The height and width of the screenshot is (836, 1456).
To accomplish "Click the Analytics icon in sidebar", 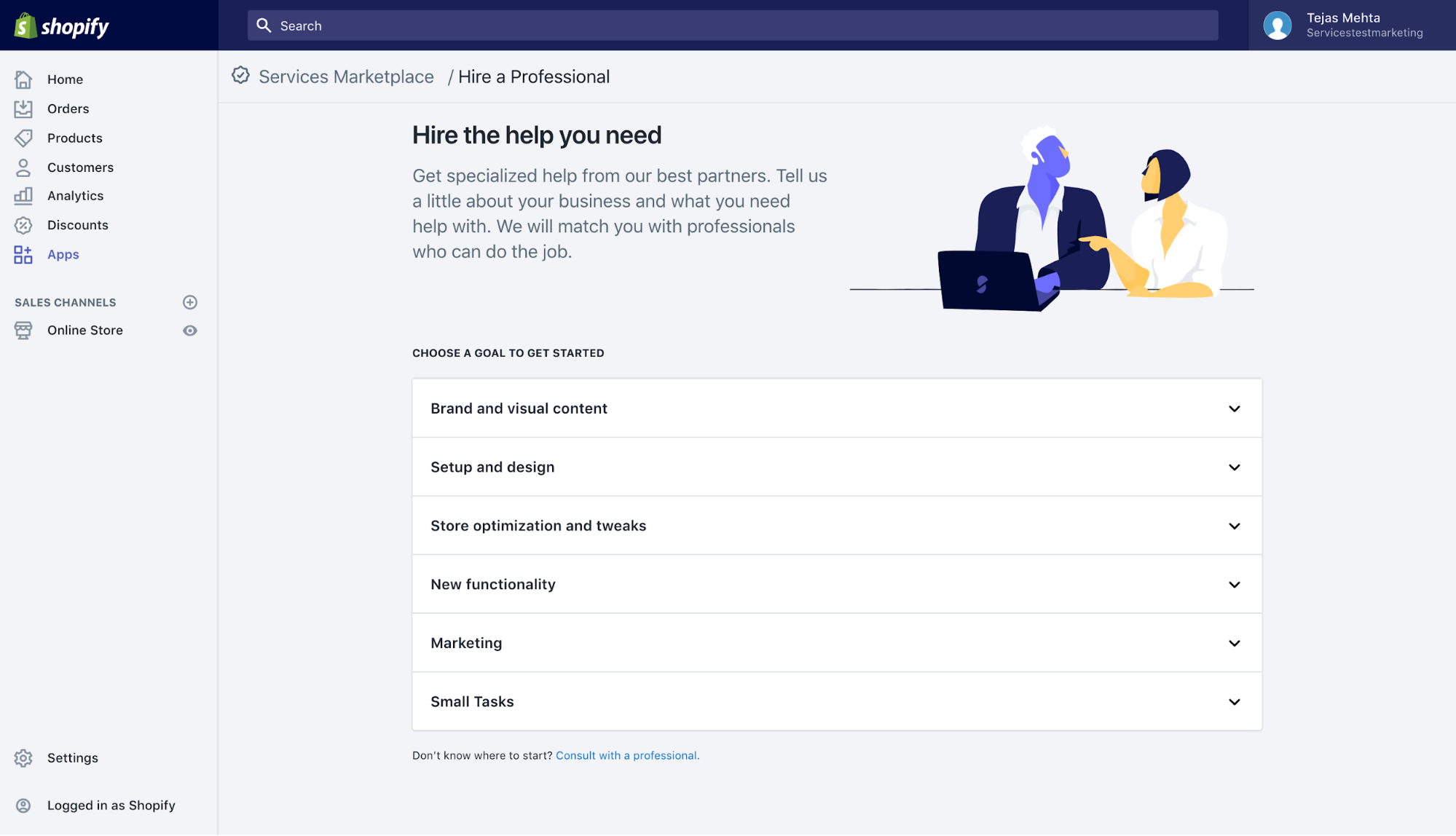I will [x=23, y=196].
